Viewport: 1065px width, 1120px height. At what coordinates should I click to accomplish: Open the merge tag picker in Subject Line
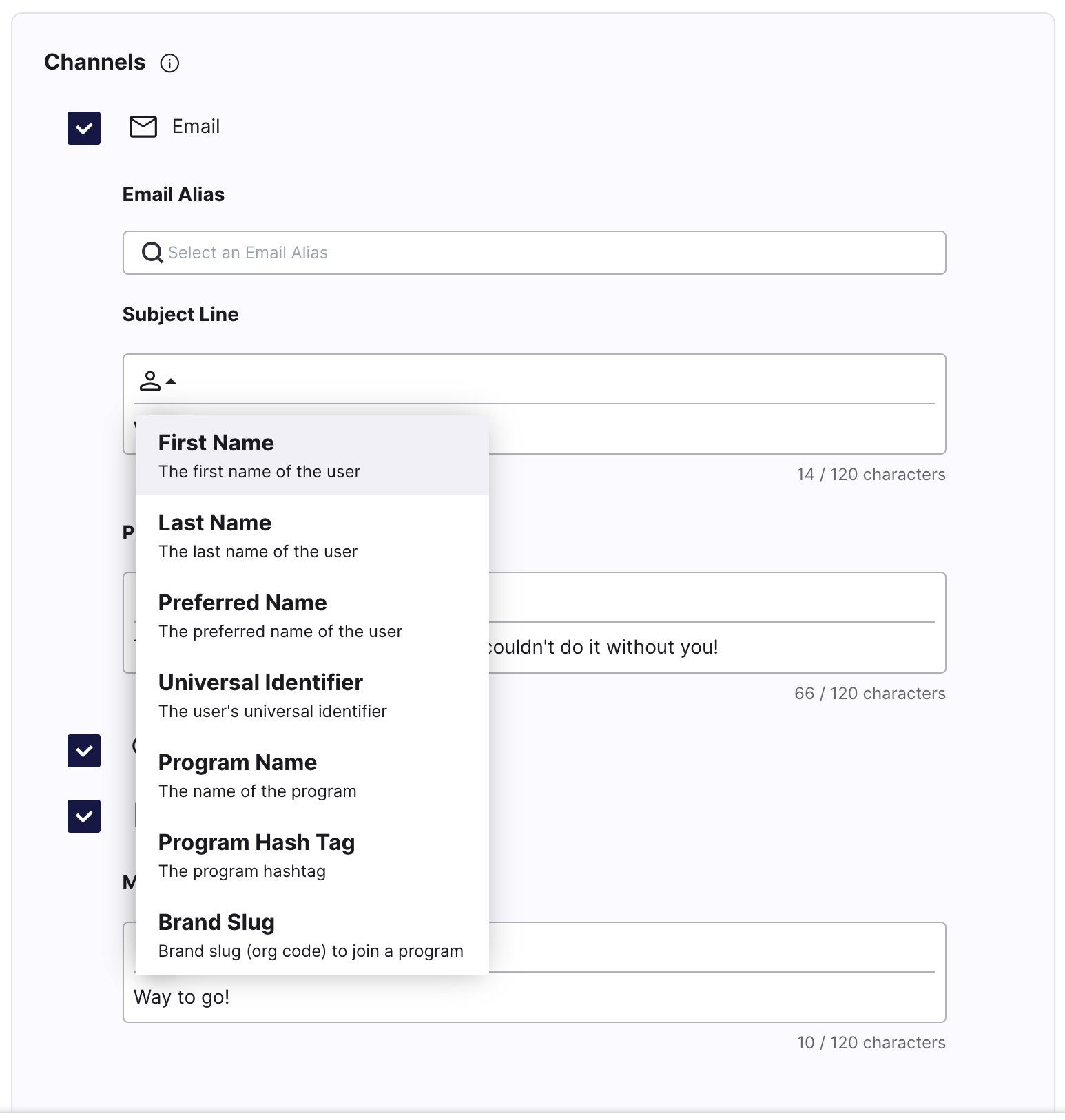[x=157, y=380]
